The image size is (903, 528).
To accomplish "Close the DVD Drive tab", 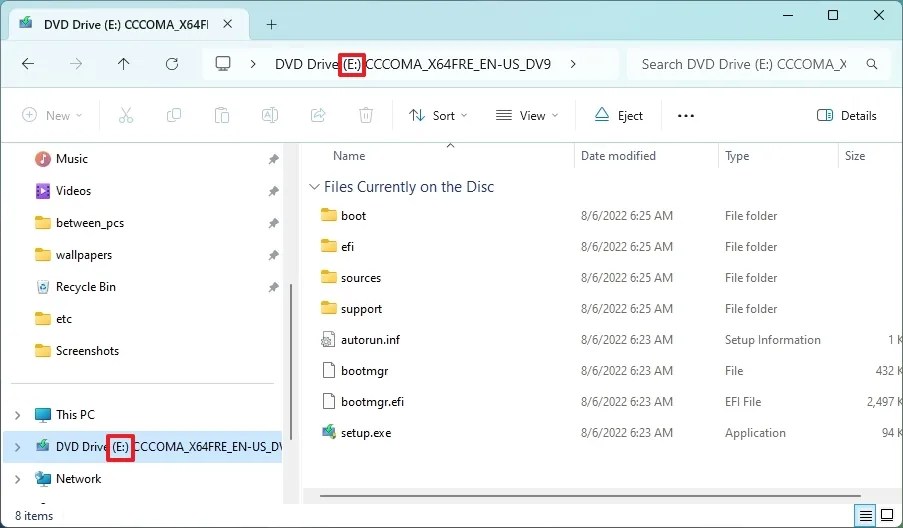I will [227, 24].
